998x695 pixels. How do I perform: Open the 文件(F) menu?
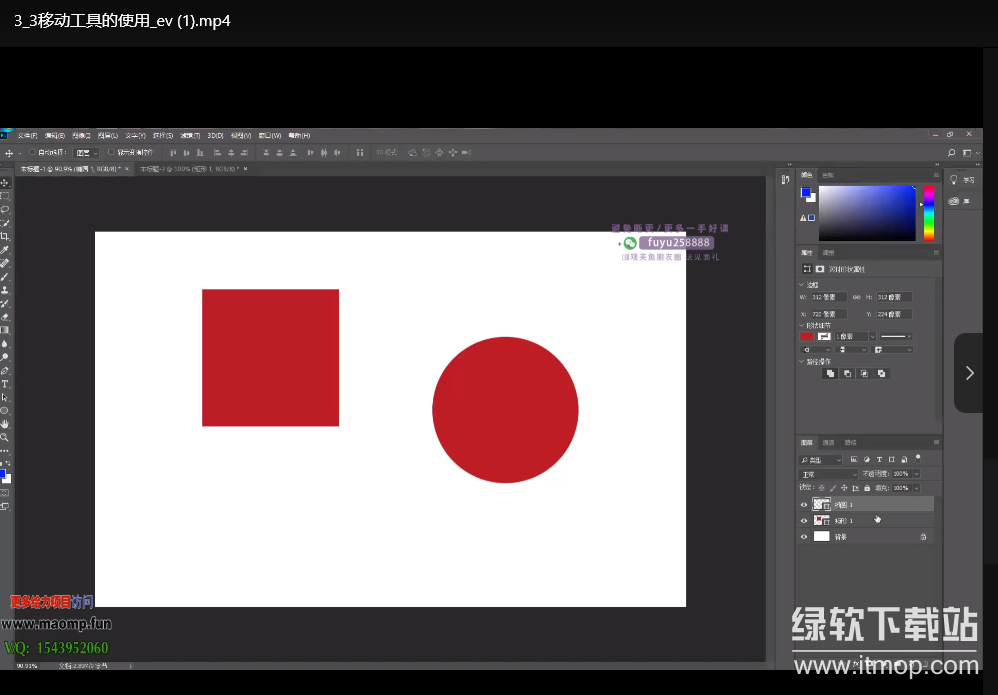tap(27, 135)
